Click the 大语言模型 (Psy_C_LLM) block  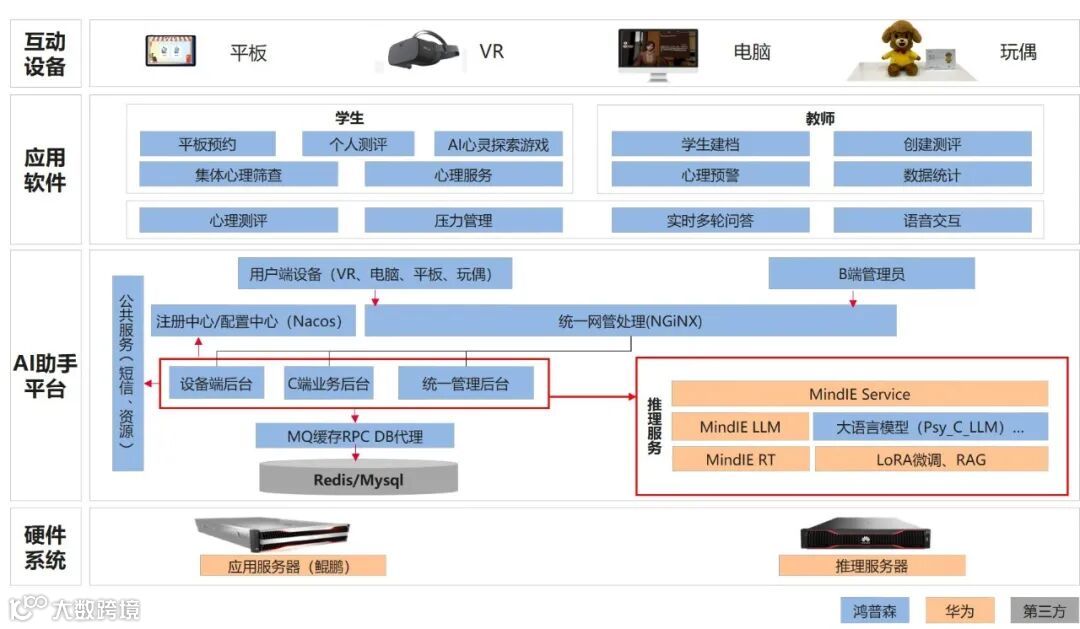(931, 426)
